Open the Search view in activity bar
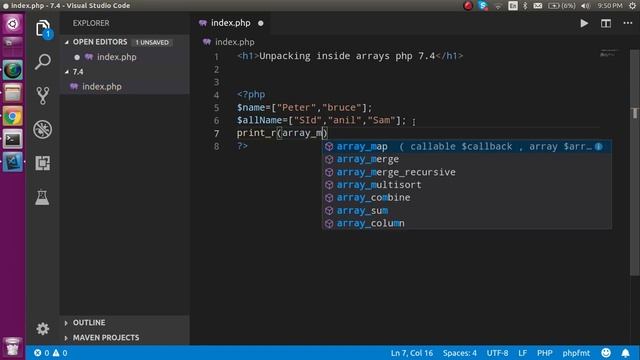Viewport: 640px width, 360px height. pos(43,62)
